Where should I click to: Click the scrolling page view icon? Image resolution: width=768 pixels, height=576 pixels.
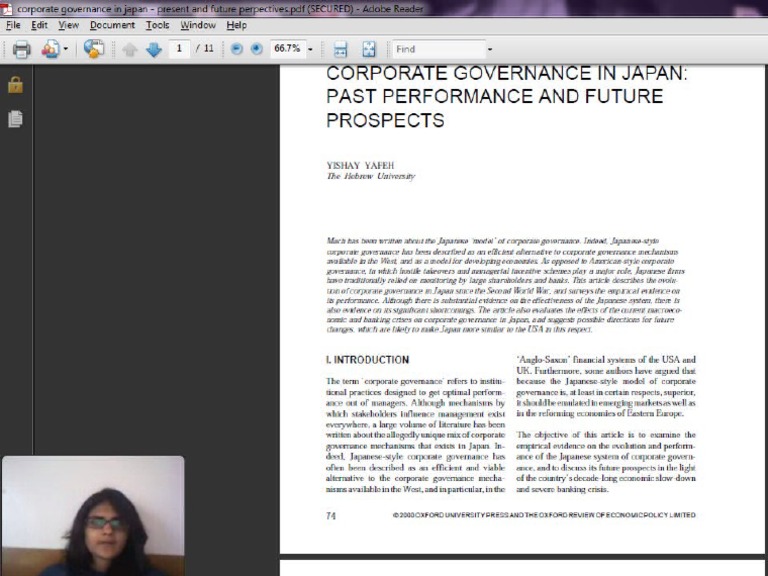(340, 49)
